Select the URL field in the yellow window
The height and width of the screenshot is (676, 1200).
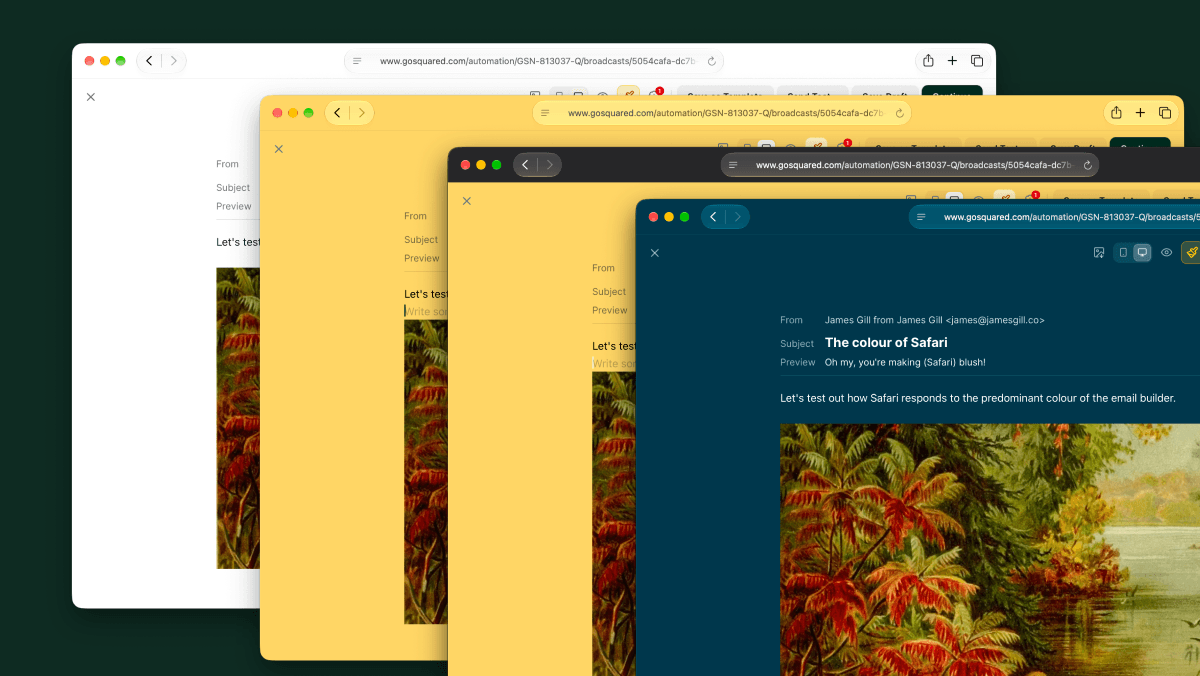(x=722, y=113)
